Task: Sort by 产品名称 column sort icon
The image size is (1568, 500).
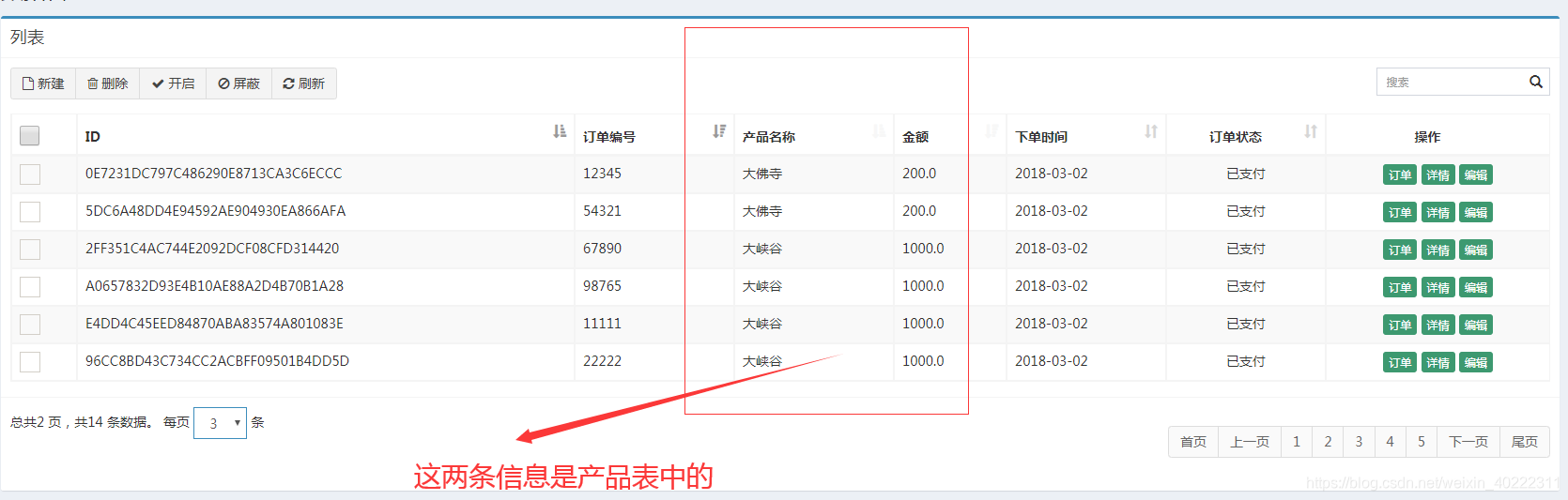Action: coord(879,131)
